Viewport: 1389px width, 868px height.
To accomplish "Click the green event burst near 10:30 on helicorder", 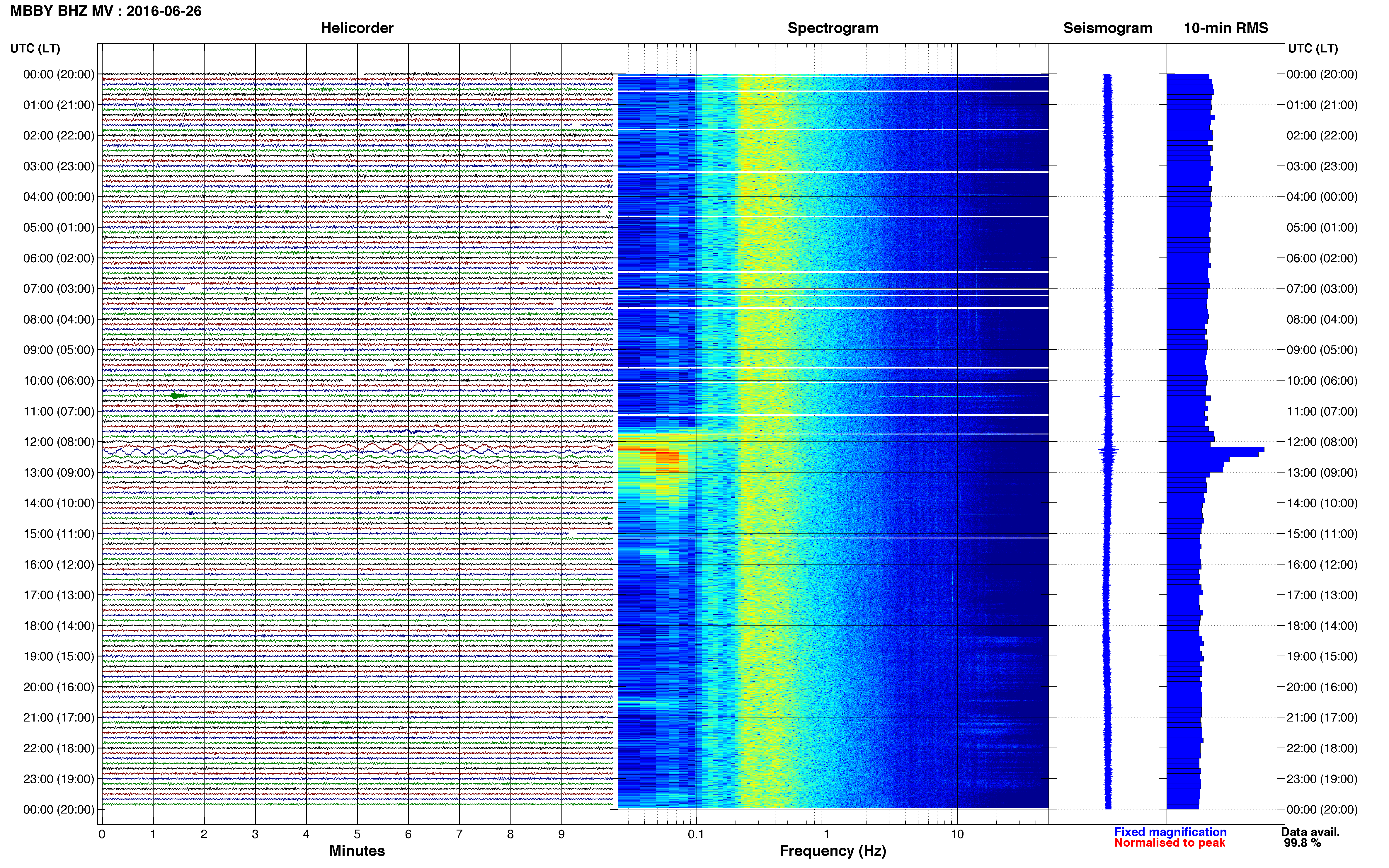I will click(x=177, y=395).
